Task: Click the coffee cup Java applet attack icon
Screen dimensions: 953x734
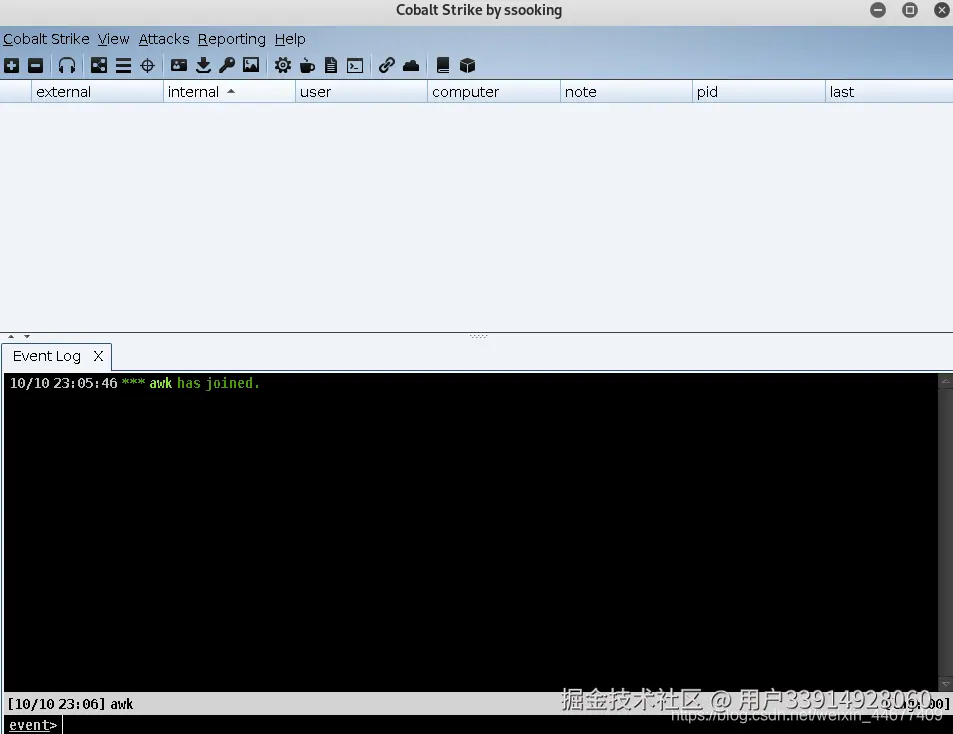Action: tap(307, 65)
